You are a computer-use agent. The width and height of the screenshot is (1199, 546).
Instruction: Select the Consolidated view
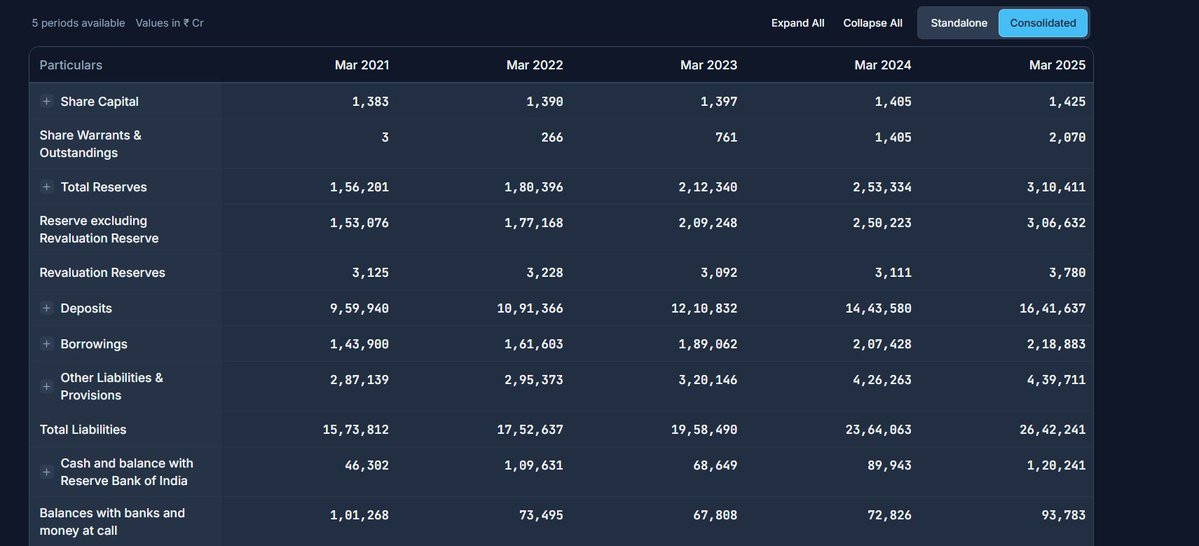[x=1042, y=23]
